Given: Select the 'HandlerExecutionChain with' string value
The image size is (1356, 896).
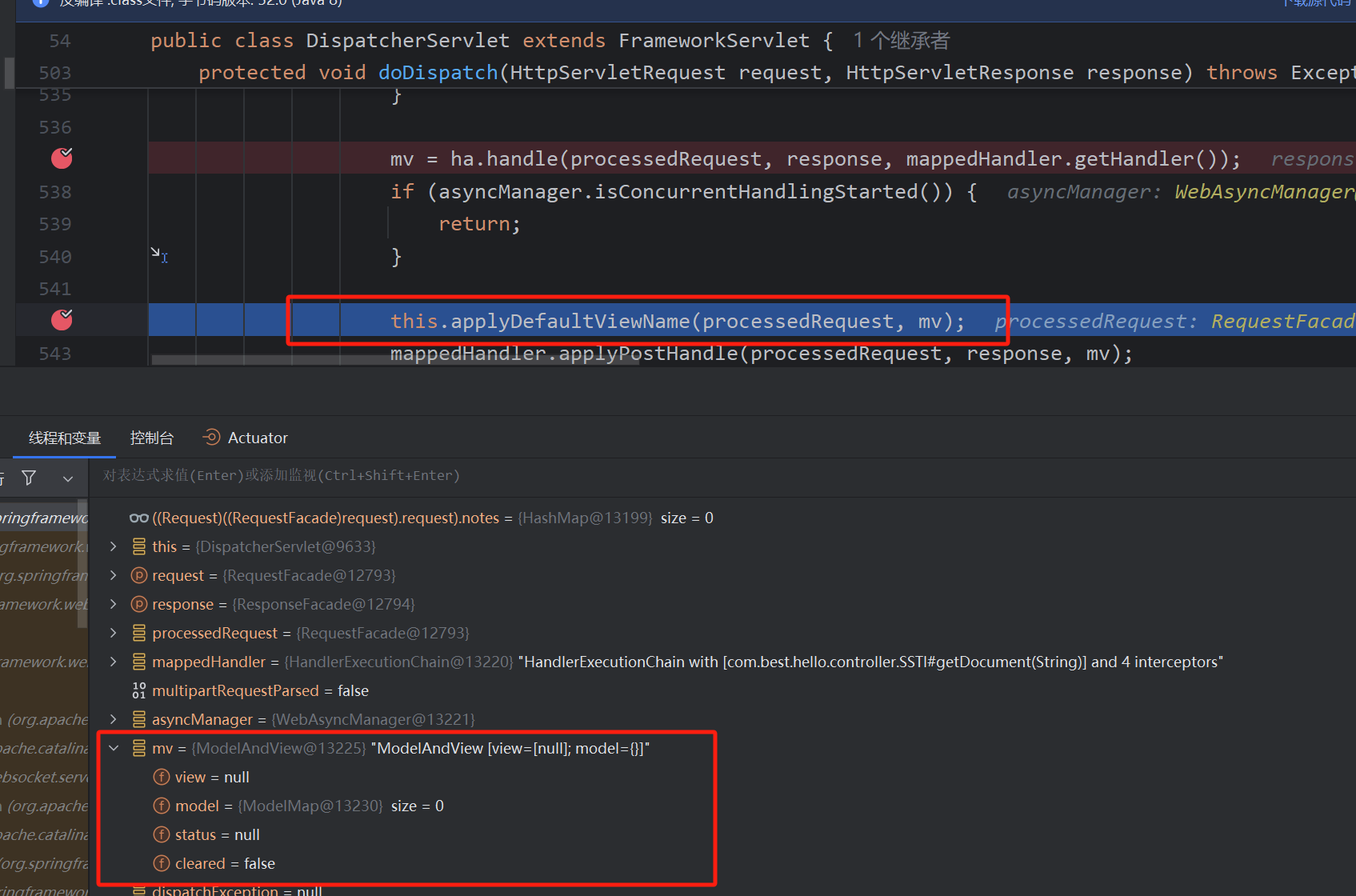Looking at the screenshot, I should pos(871,662).
